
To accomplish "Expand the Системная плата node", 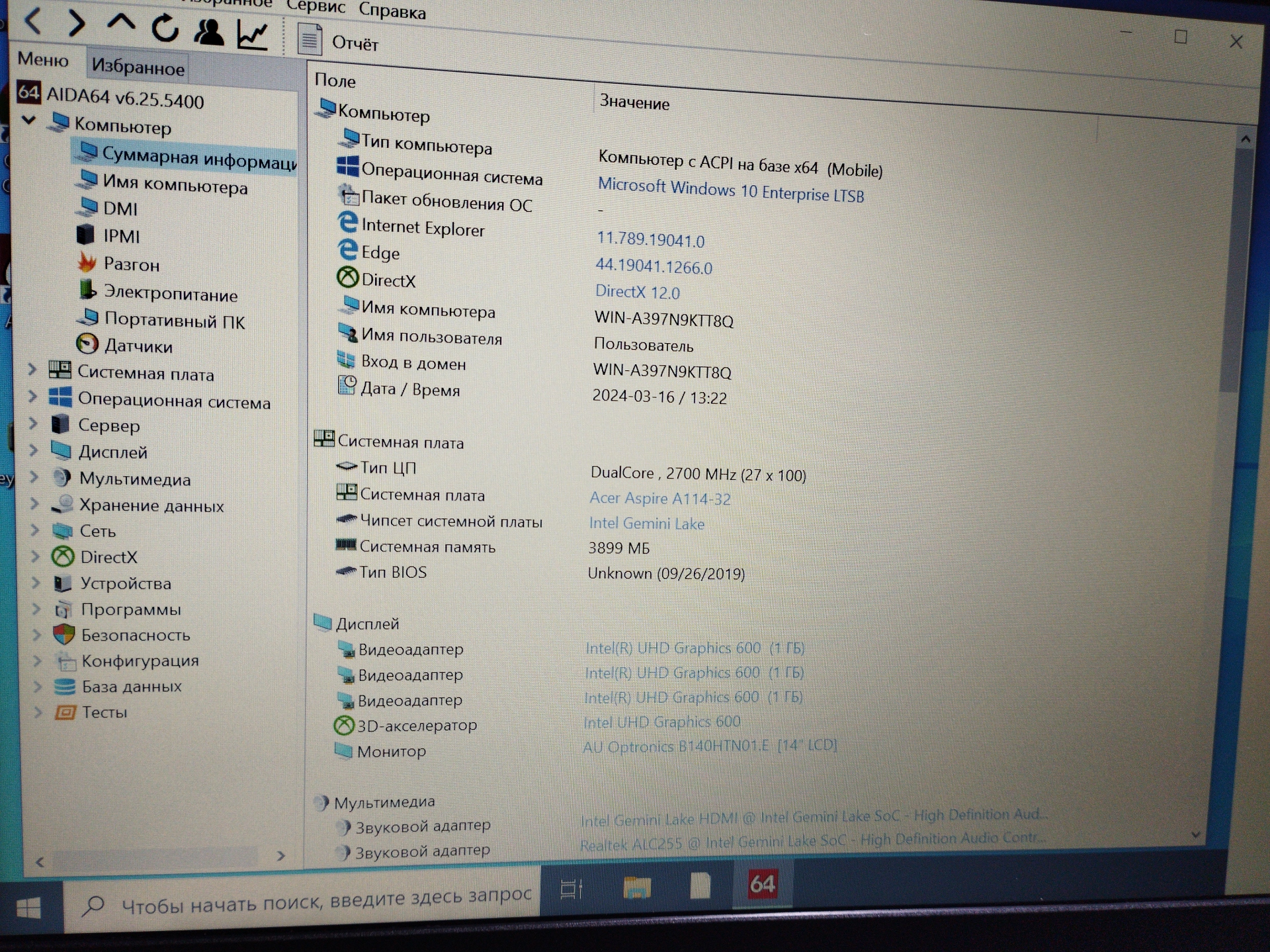I will click(x=32, y=370).
